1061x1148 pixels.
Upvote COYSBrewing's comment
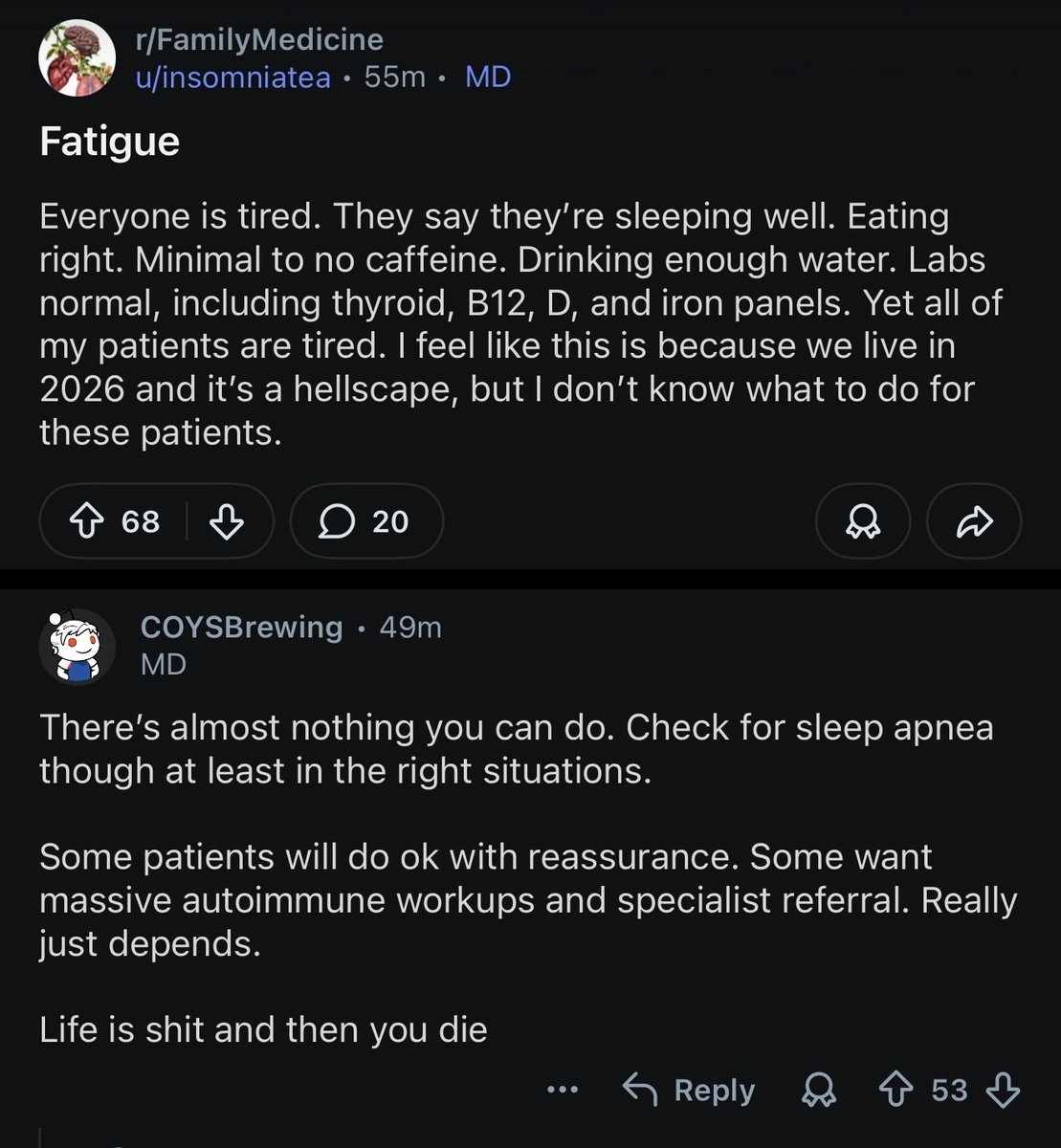[x=895, y=1090]
